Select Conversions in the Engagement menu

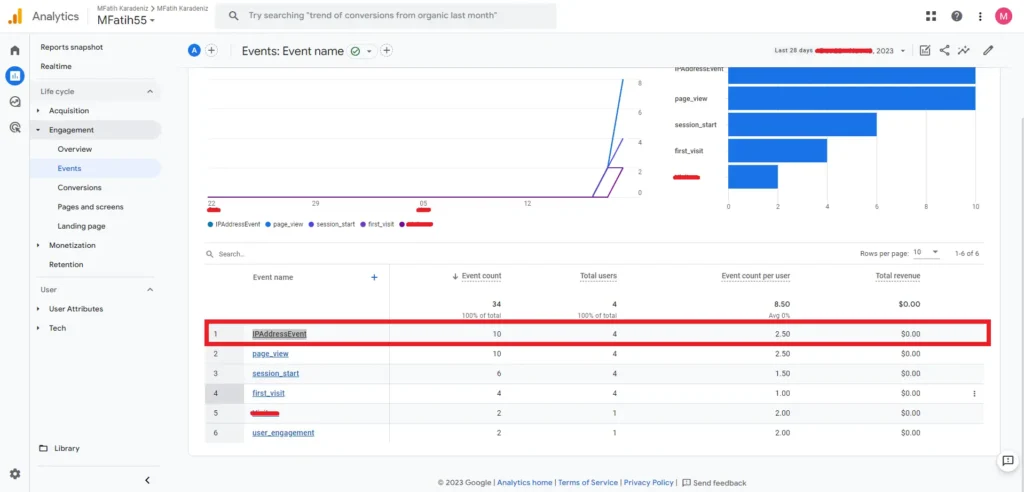pyautogui.click(x=79, y=188)
